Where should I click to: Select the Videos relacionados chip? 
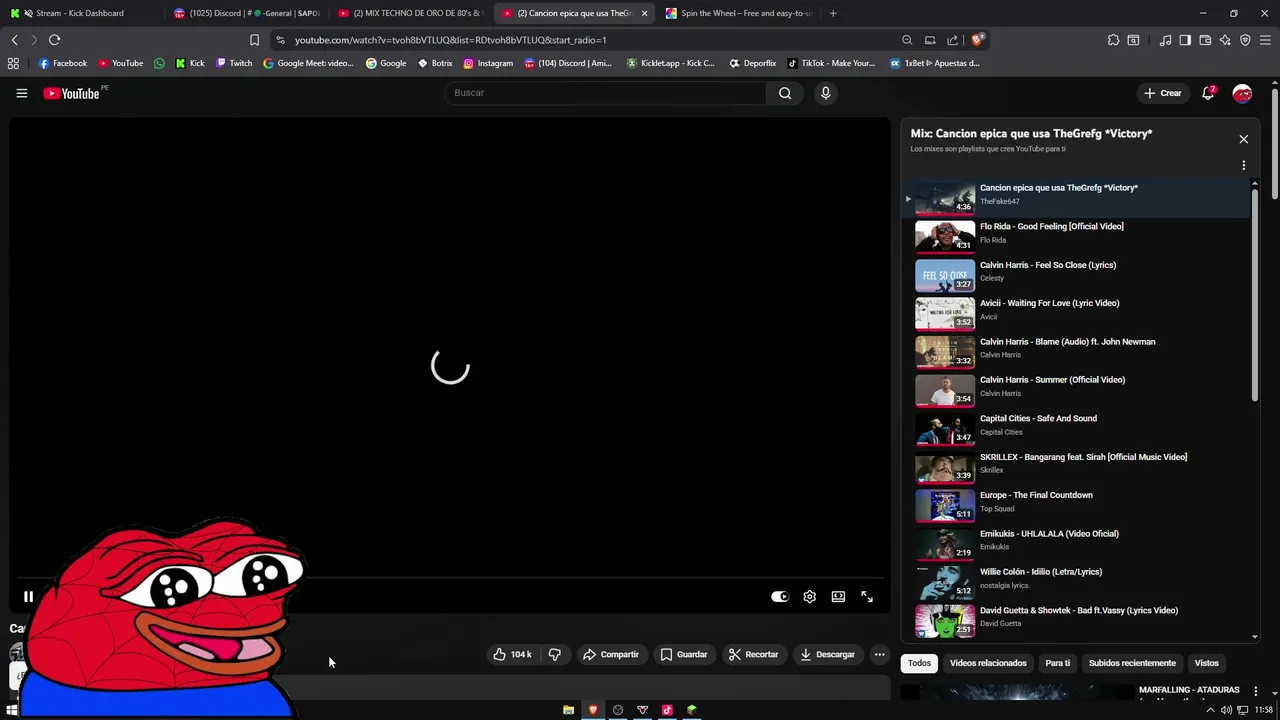pyautogui.click(x=988, y=663)
